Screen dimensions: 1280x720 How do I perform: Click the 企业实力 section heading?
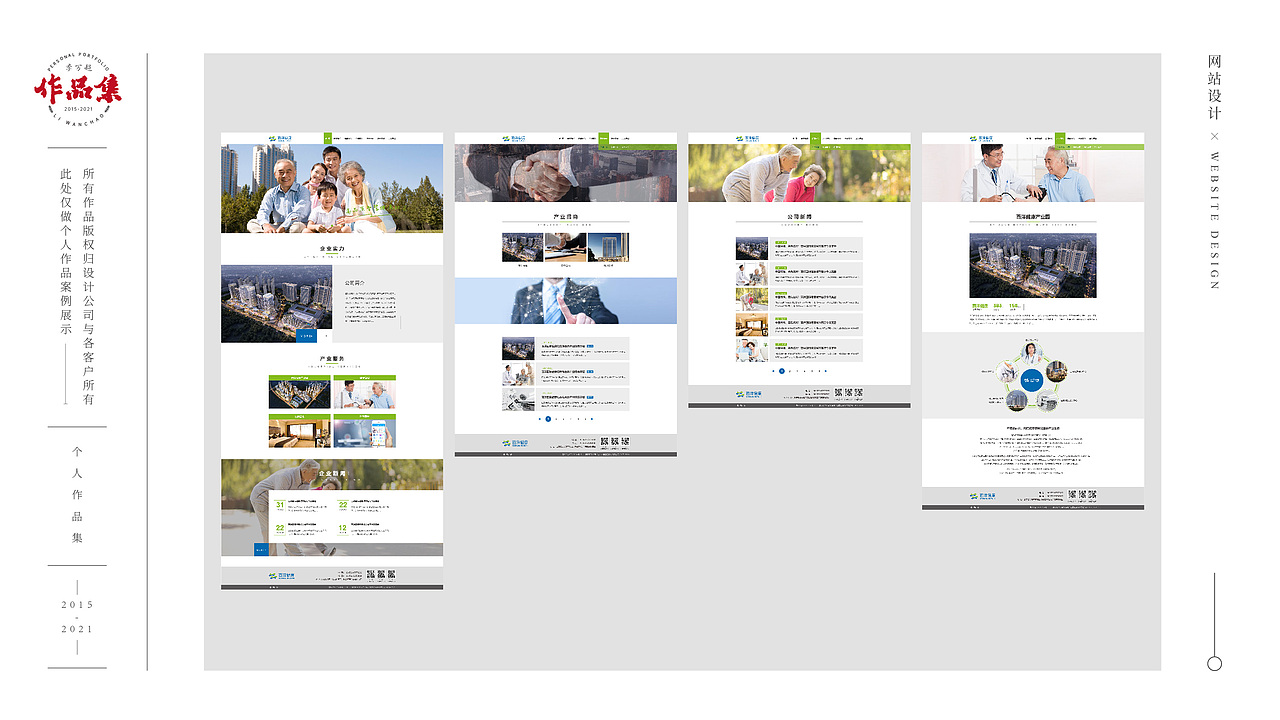click(332, 248)
